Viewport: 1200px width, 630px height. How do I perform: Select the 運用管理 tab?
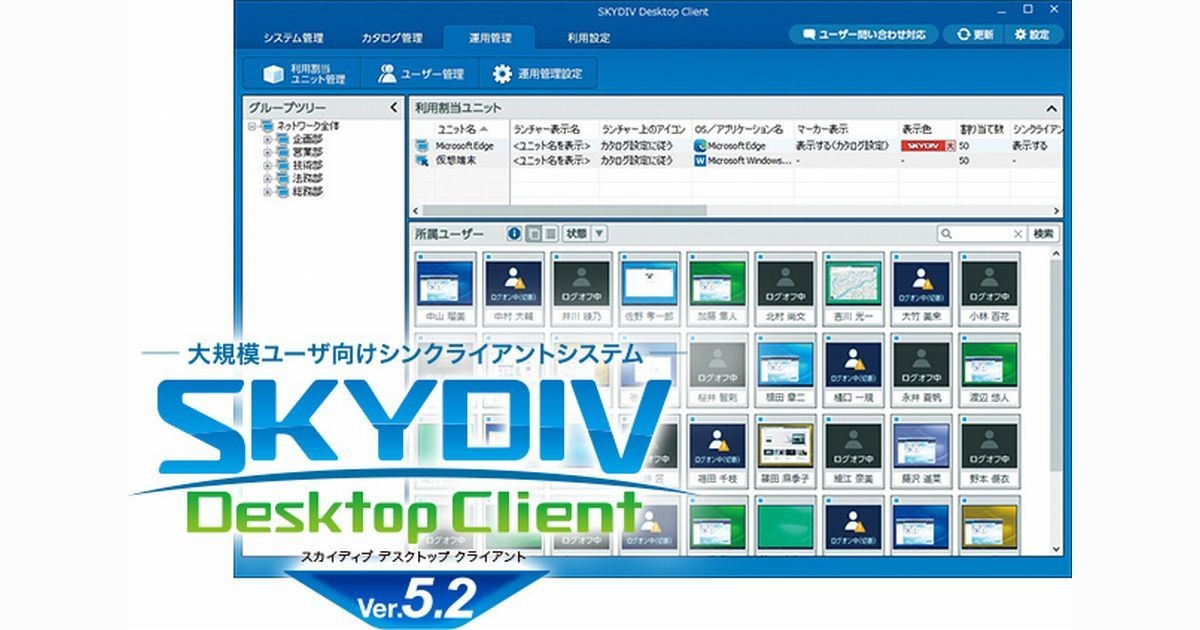[x=490, y=38]
